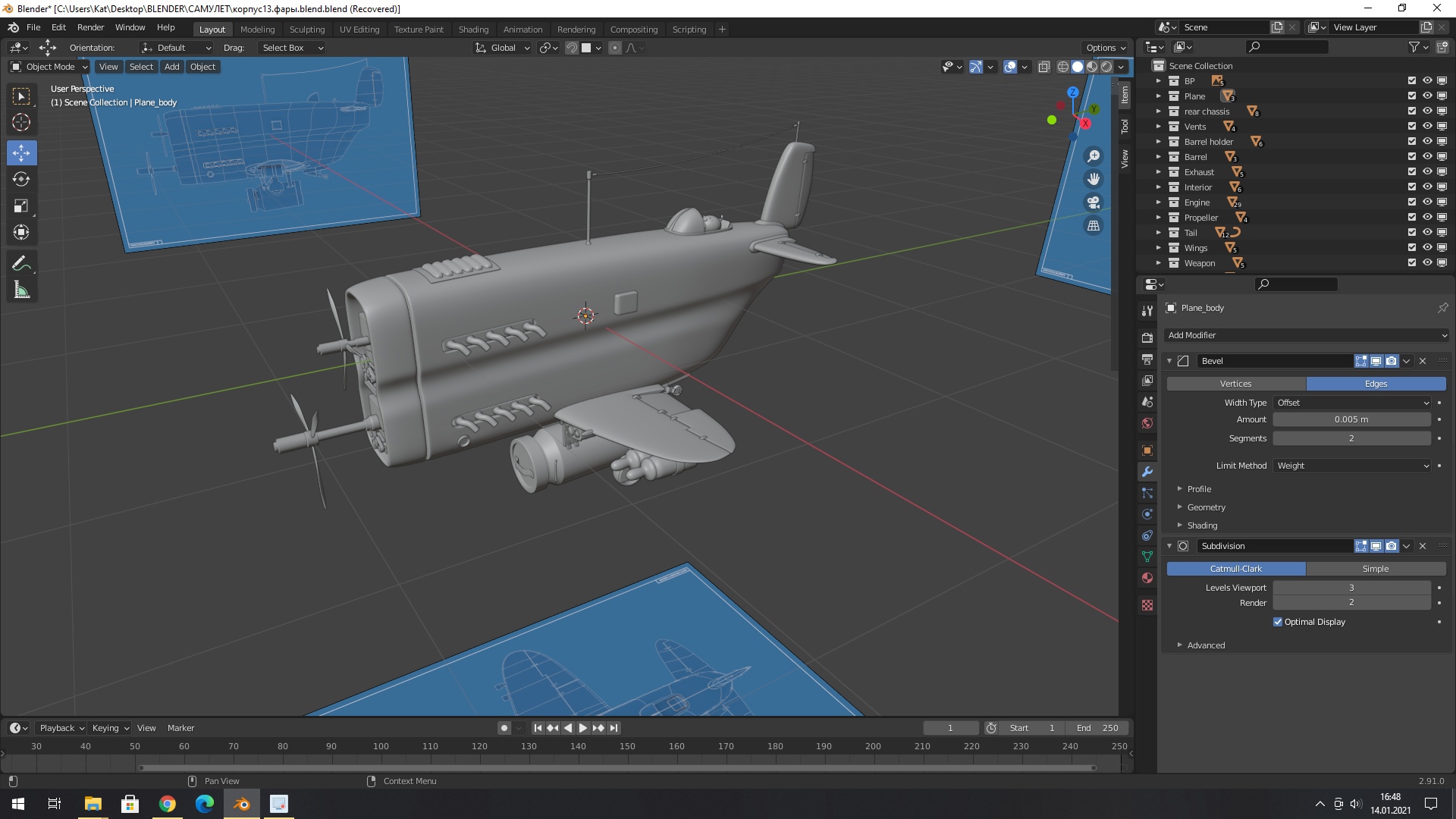Viewport: 1456px width, 819px height.
Task: Remove the Bevel modifier
Action: pos(1423,361)
